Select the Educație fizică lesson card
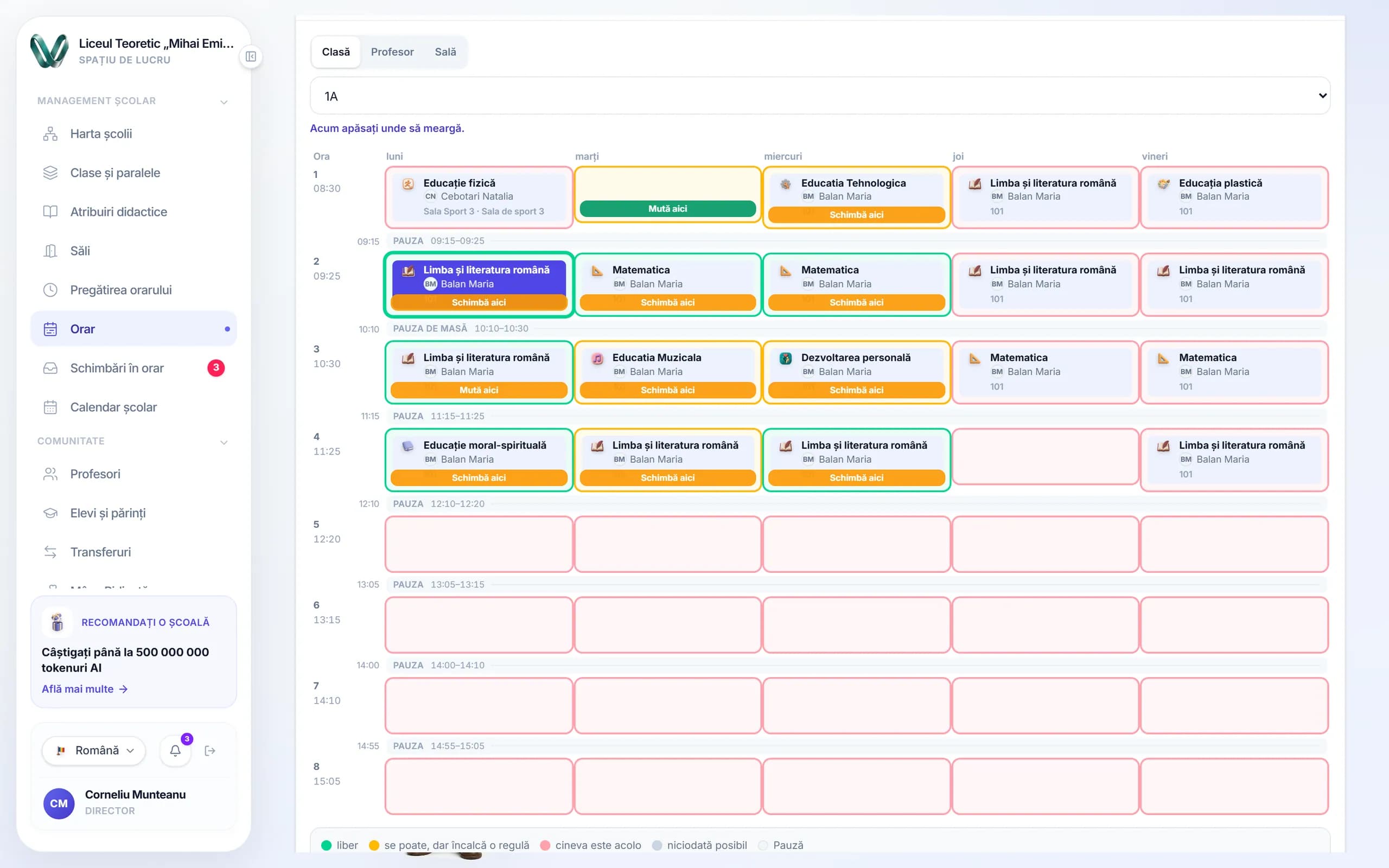 [479, 197]
